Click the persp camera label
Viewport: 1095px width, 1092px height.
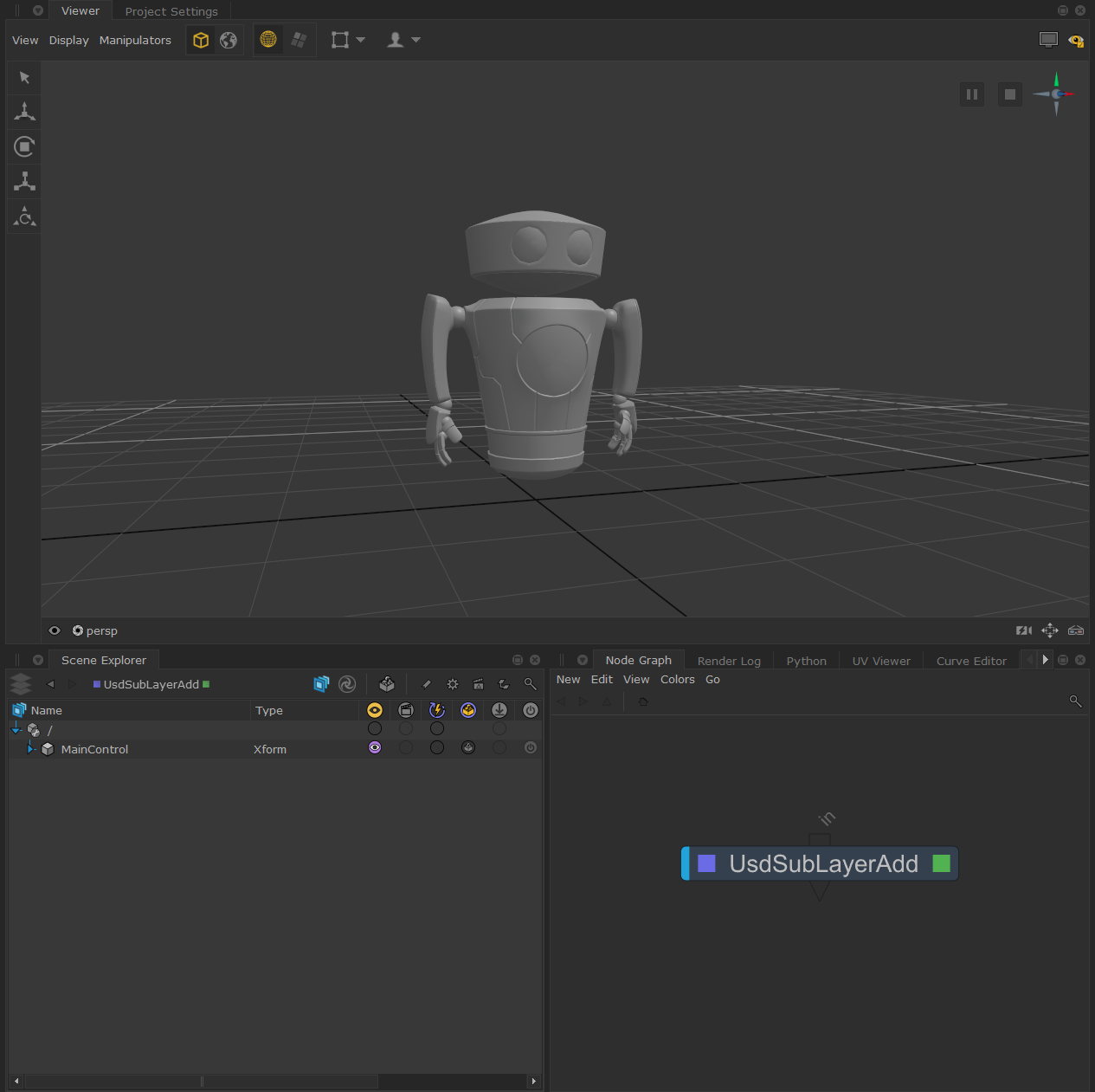pos(101,630)
